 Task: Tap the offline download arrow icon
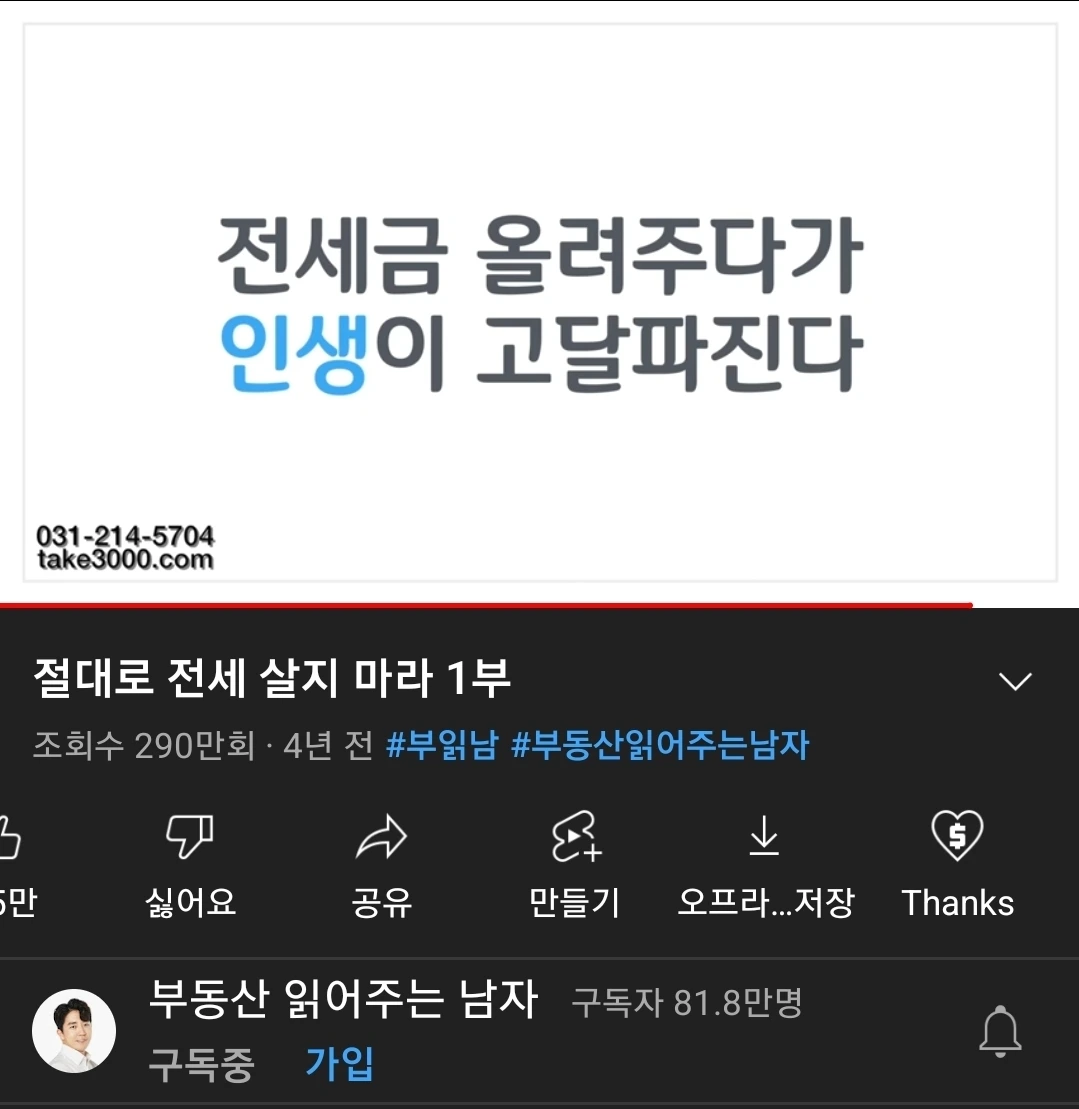coord(764,835)
